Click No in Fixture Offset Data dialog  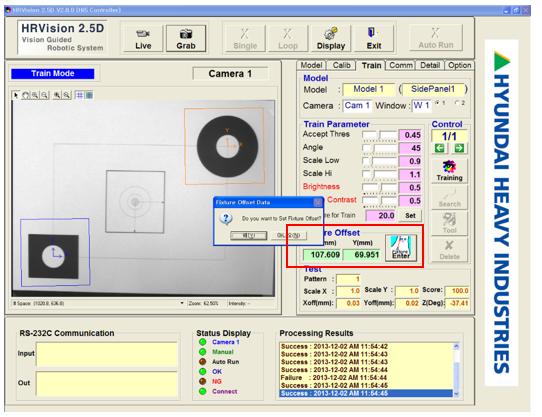(288, 235)
